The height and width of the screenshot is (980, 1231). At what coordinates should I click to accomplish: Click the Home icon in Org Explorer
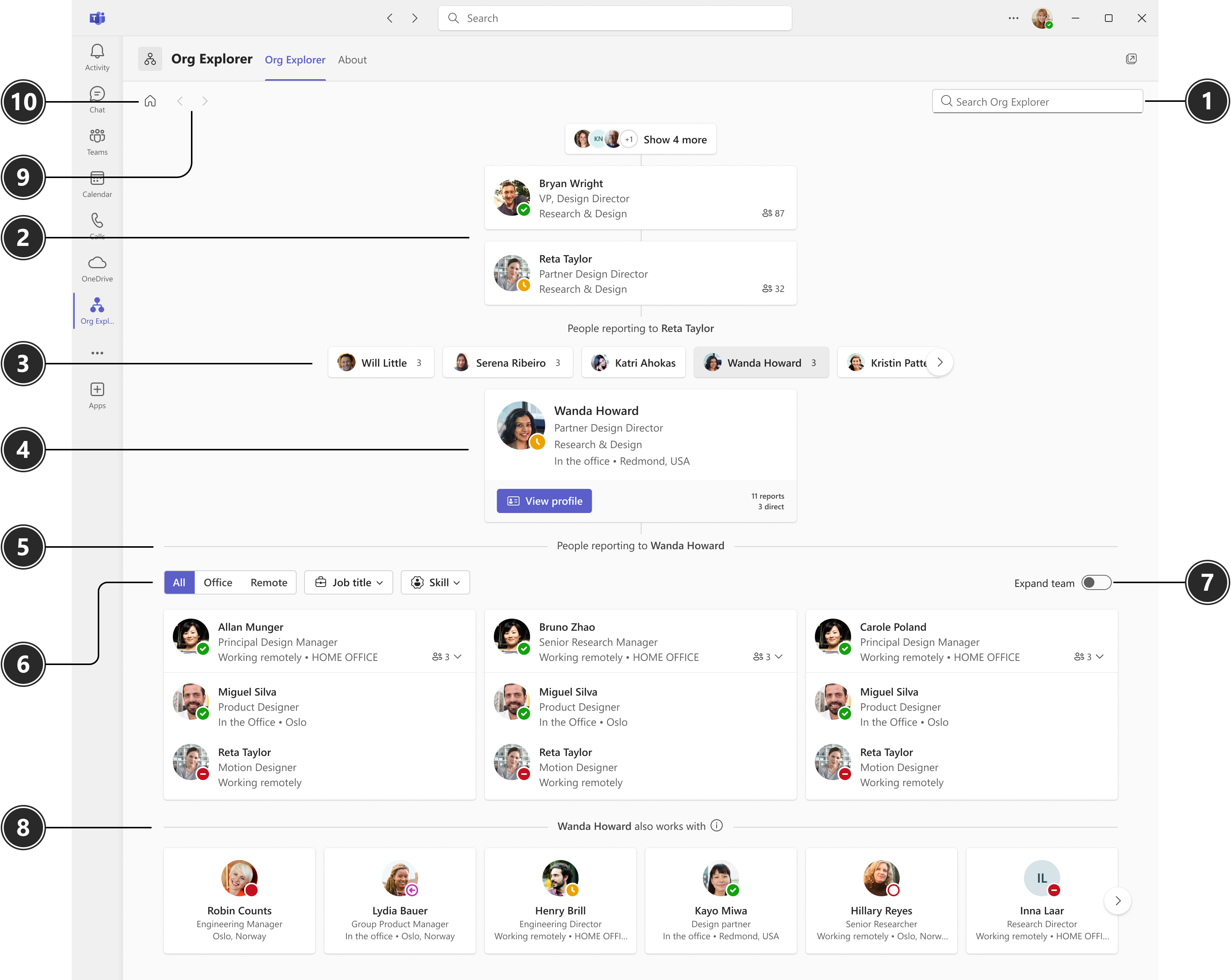click(150, 100)
